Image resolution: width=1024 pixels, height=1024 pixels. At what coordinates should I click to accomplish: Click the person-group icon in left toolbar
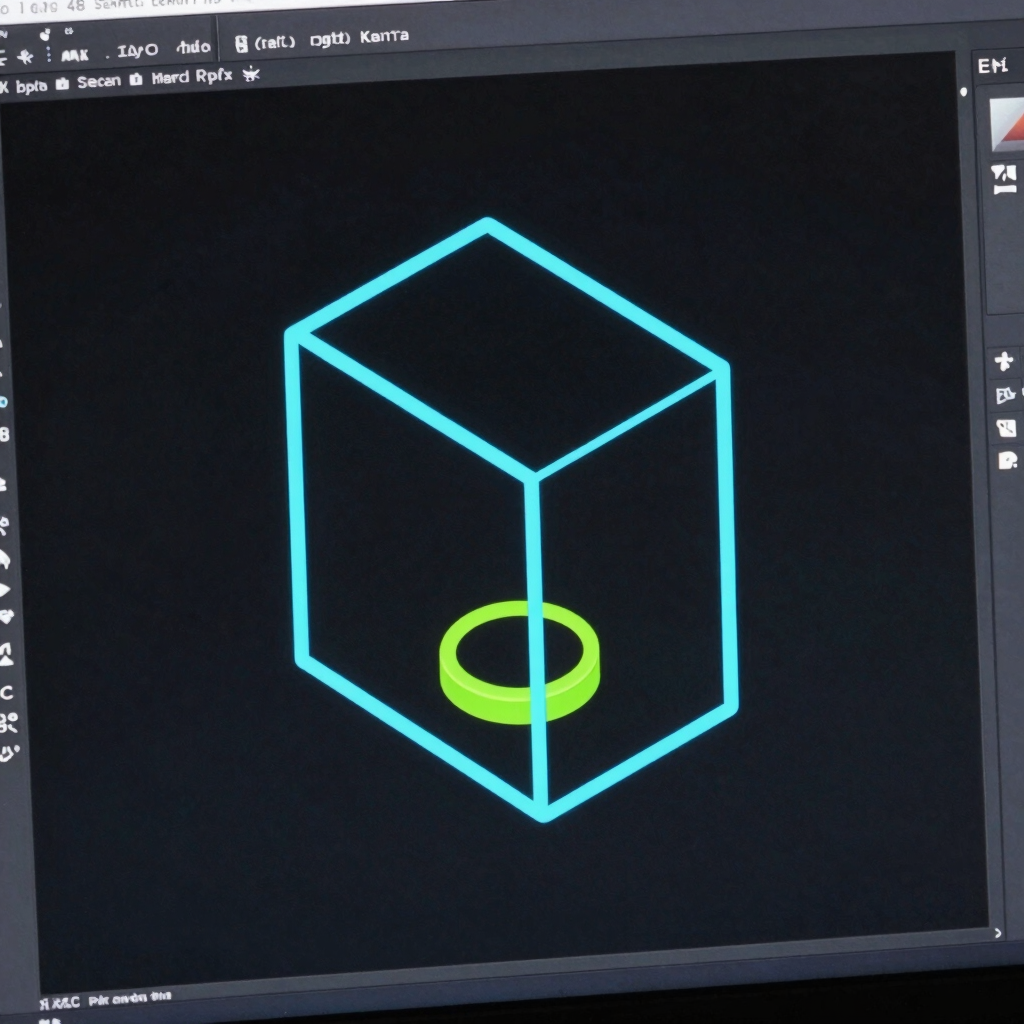8,722
